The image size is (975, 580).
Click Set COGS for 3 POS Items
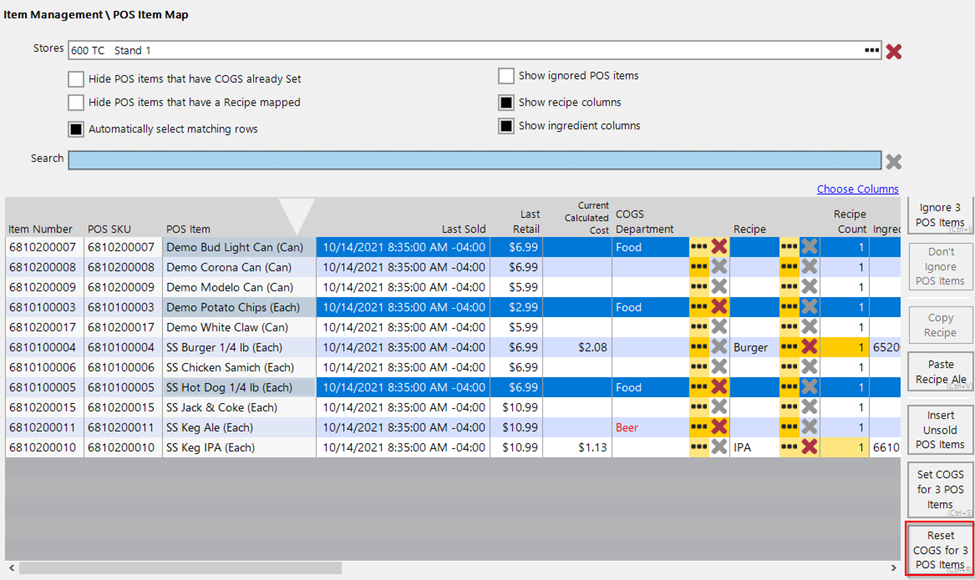tap(940, 489)
